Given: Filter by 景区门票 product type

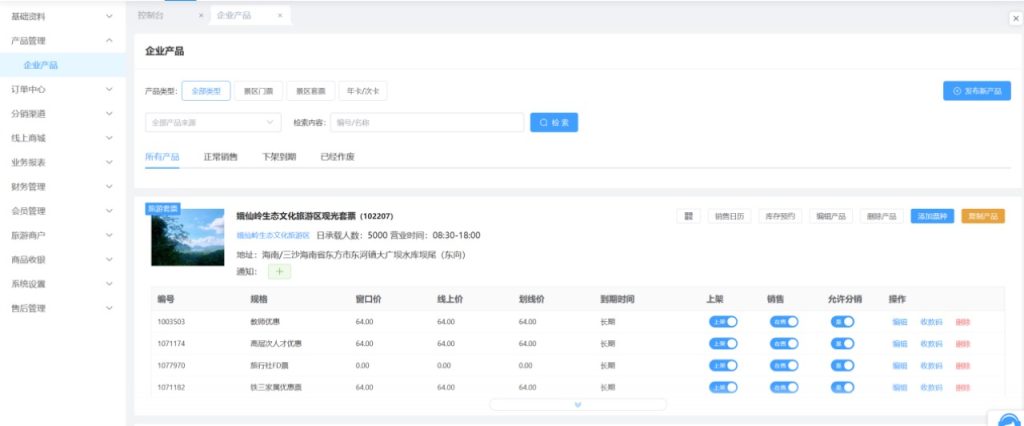Looking at the screenshot, I should point(259,91).
